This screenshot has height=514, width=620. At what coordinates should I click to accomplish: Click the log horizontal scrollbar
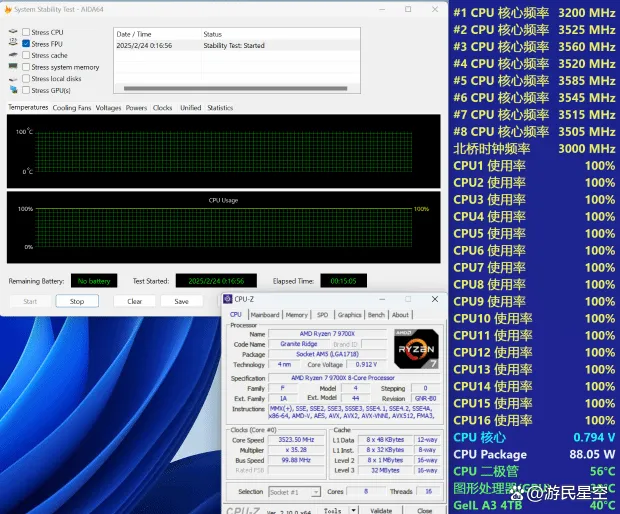pyautogui.click(x=235, y=88)
